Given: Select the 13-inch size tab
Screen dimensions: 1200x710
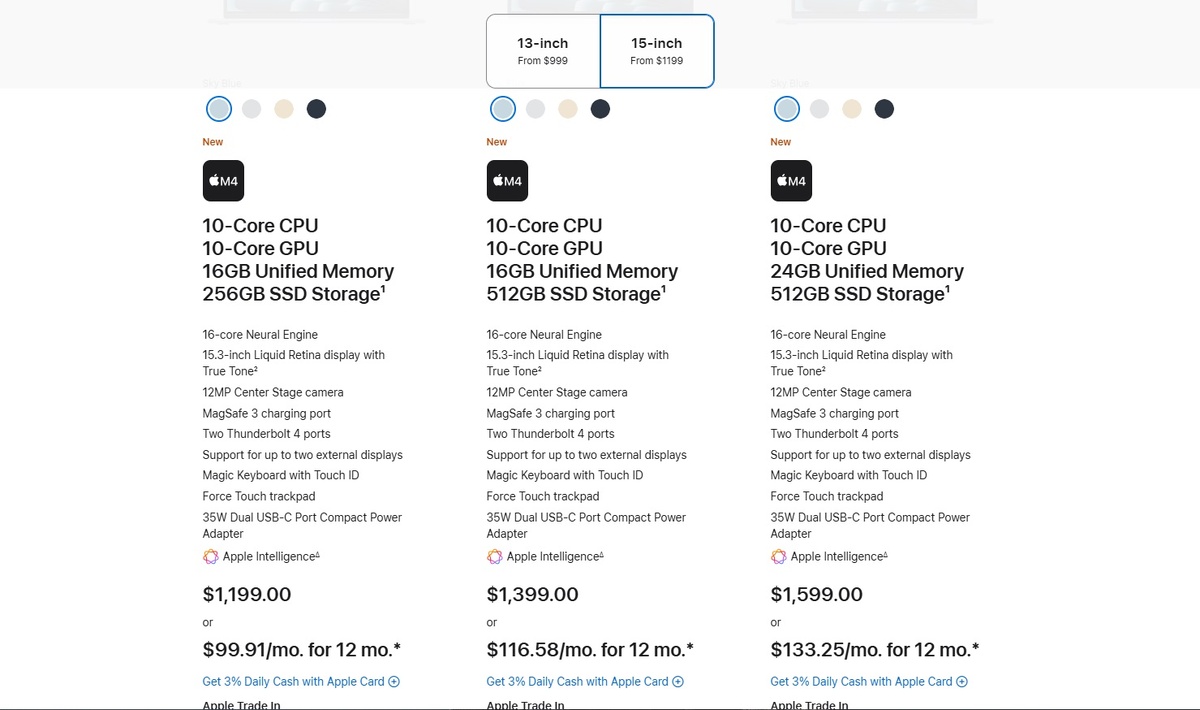Looking at the screenshot, I should (x=543, y=51).
